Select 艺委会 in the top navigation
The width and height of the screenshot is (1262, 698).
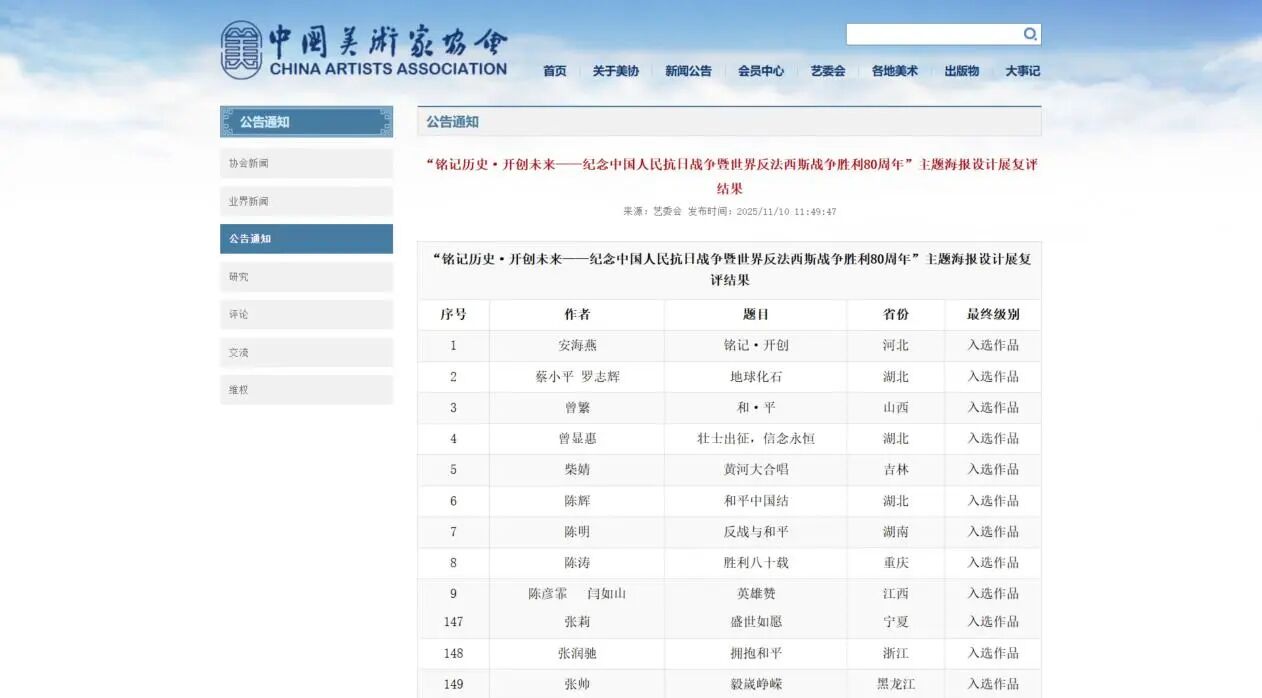point(827,71)
